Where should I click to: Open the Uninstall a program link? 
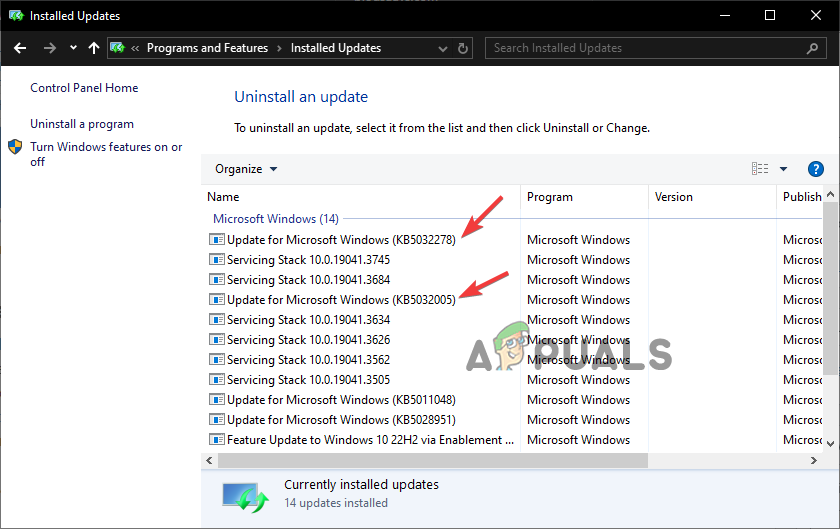click(x=82, y=124)
